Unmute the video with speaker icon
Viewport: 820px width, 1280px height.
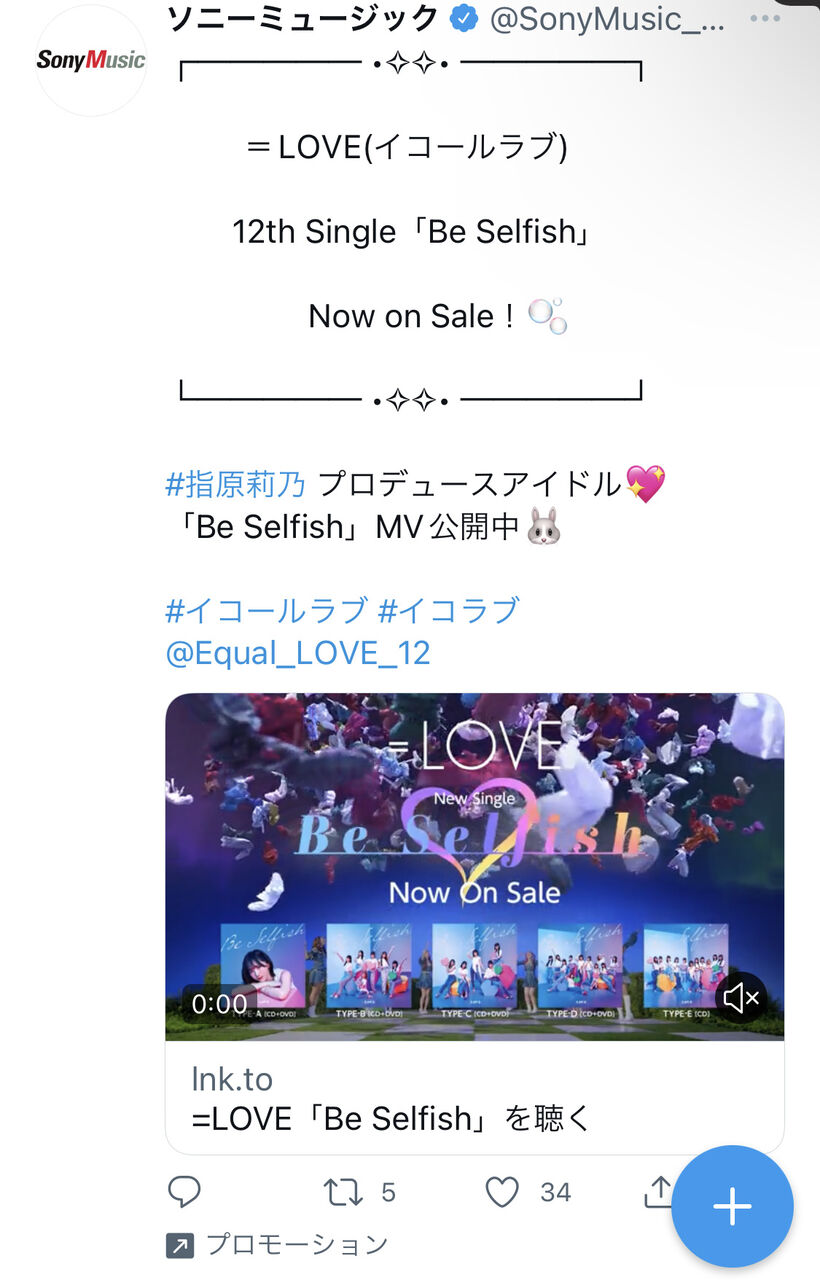click(x=741, y=997)
